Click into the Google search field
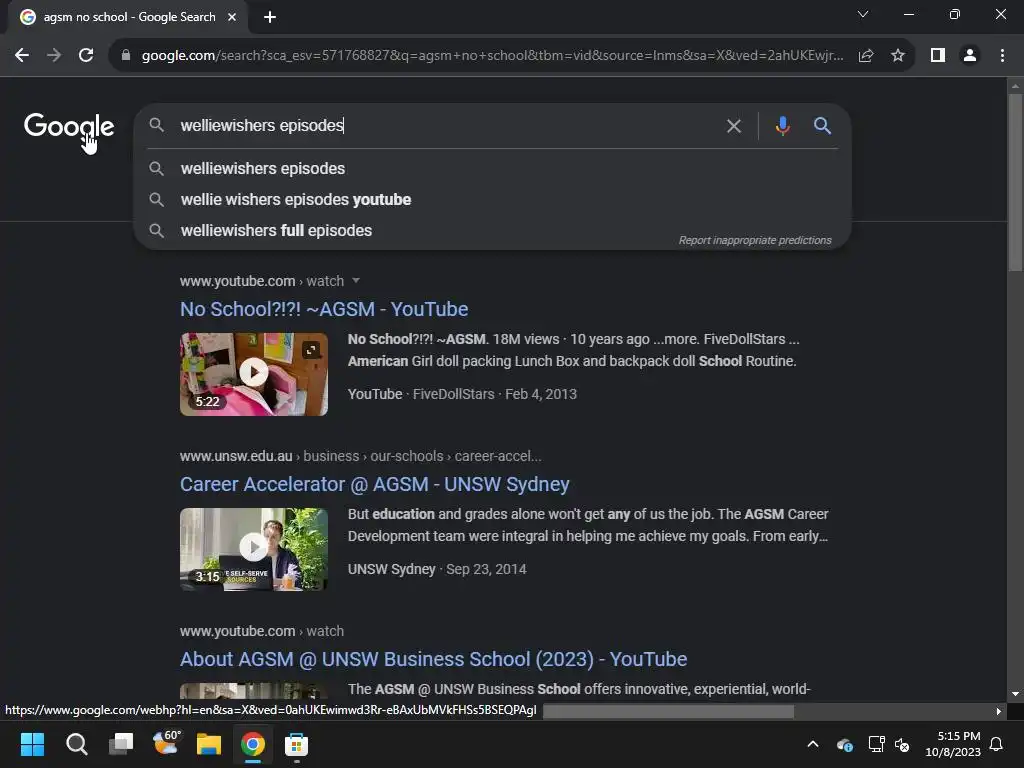 pyautogui.click(x=444, y=125)
